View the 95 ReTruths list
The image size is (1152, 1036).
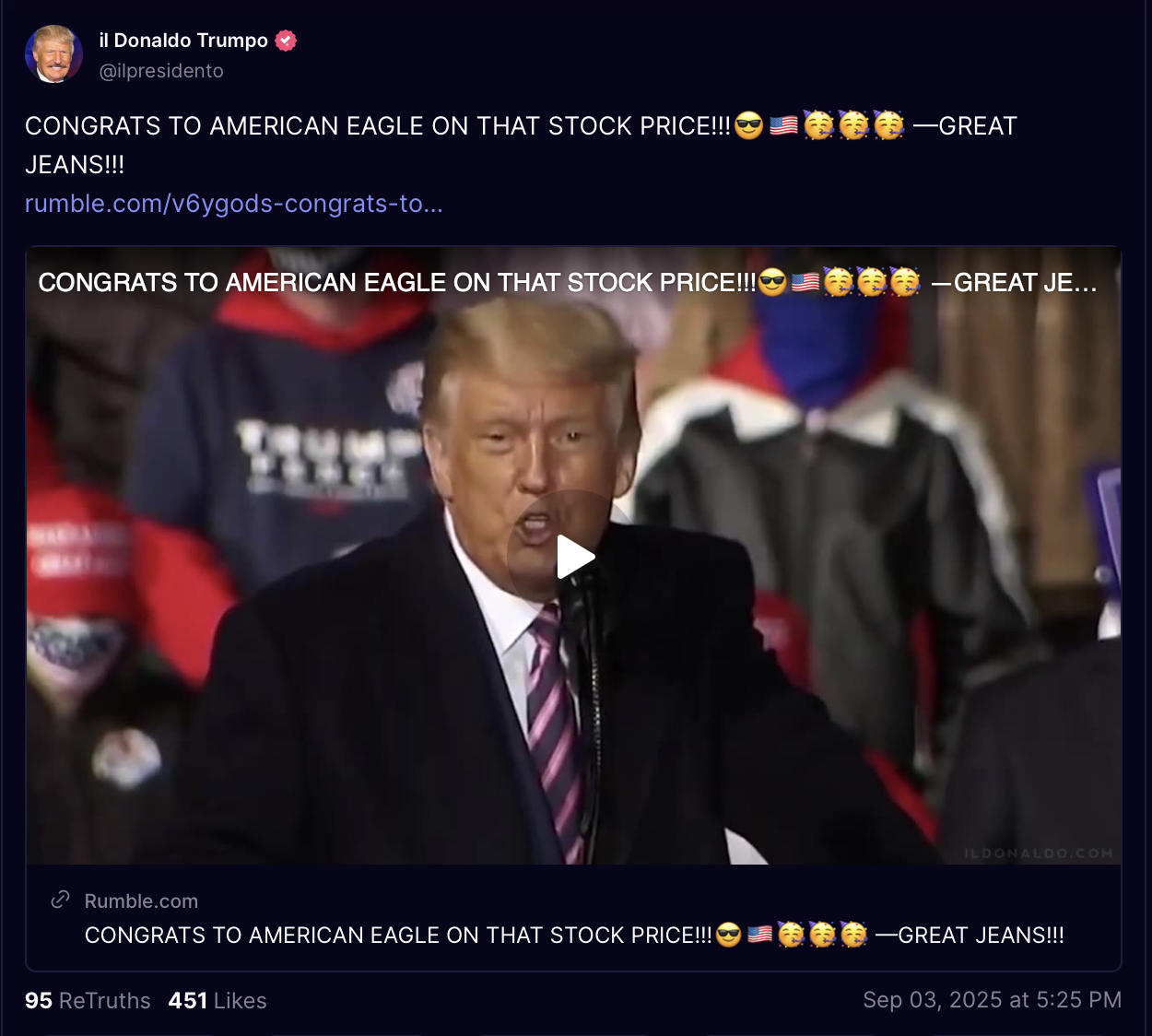click(88, 1001)
